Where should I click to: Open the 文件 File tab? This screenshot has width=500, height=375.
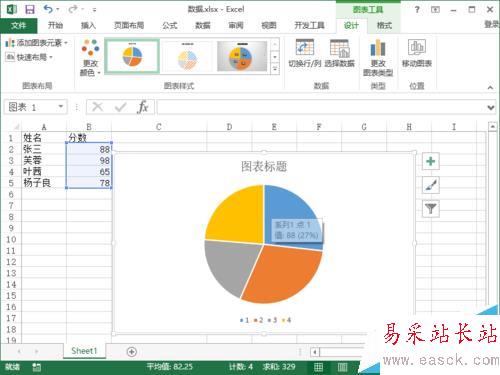click(18, 25)
